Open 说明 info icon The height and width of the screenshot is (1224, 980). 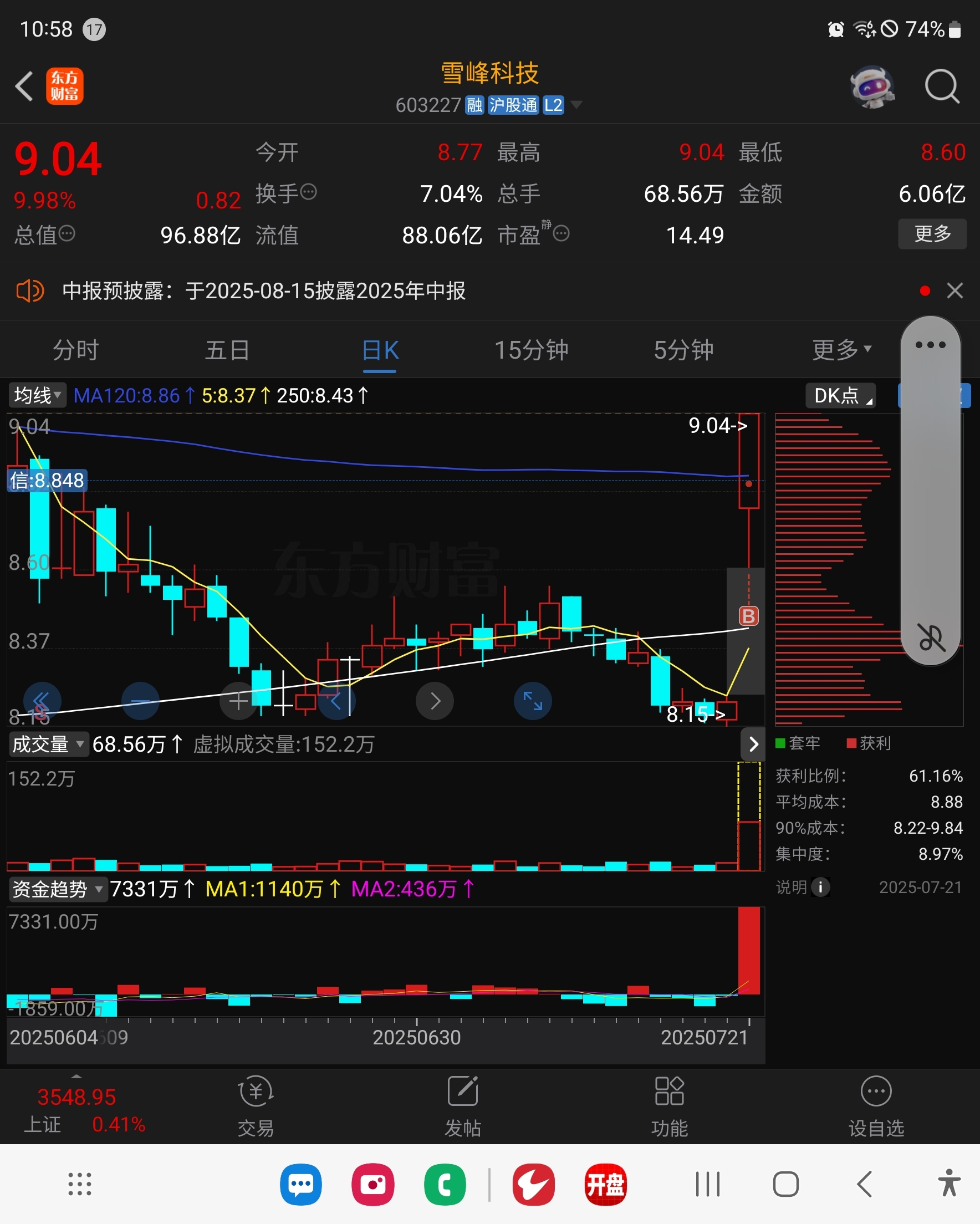tap(820, 887)
